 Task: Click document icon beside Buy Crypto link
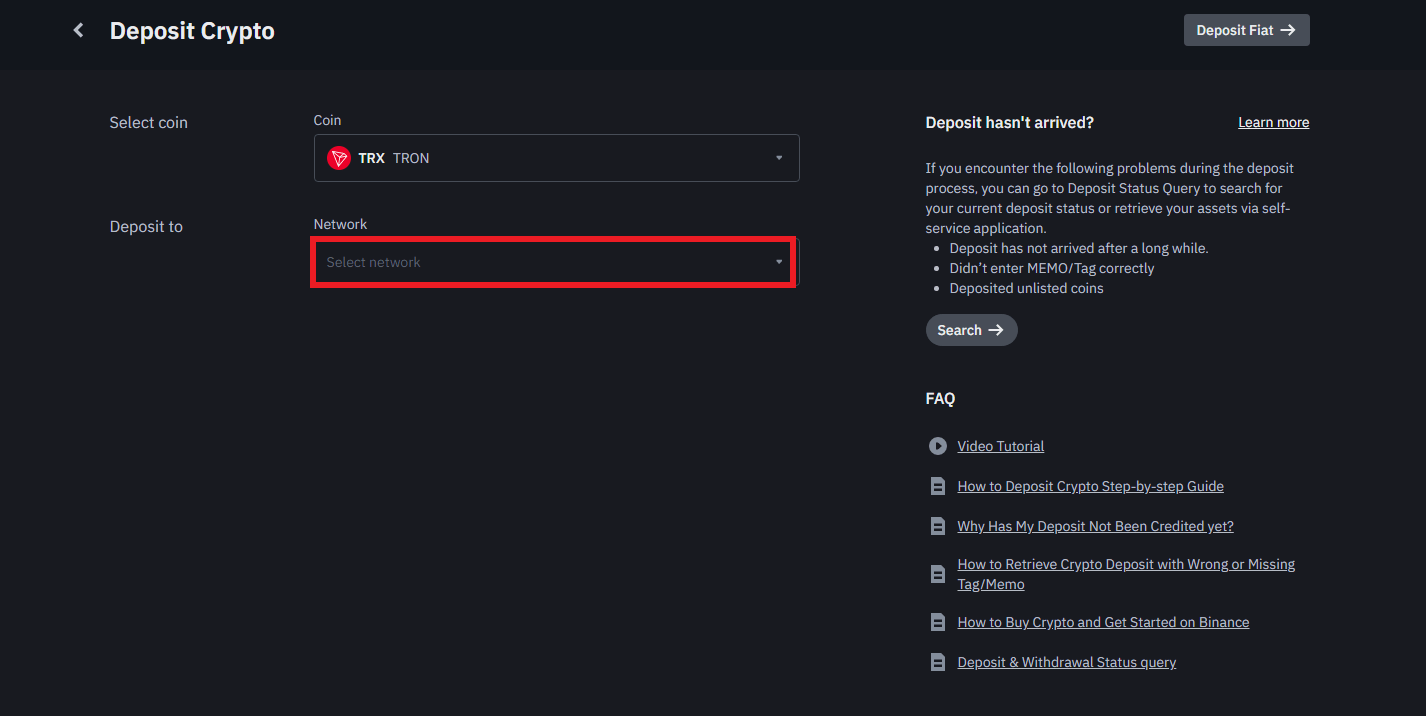(x=937, y=622)
